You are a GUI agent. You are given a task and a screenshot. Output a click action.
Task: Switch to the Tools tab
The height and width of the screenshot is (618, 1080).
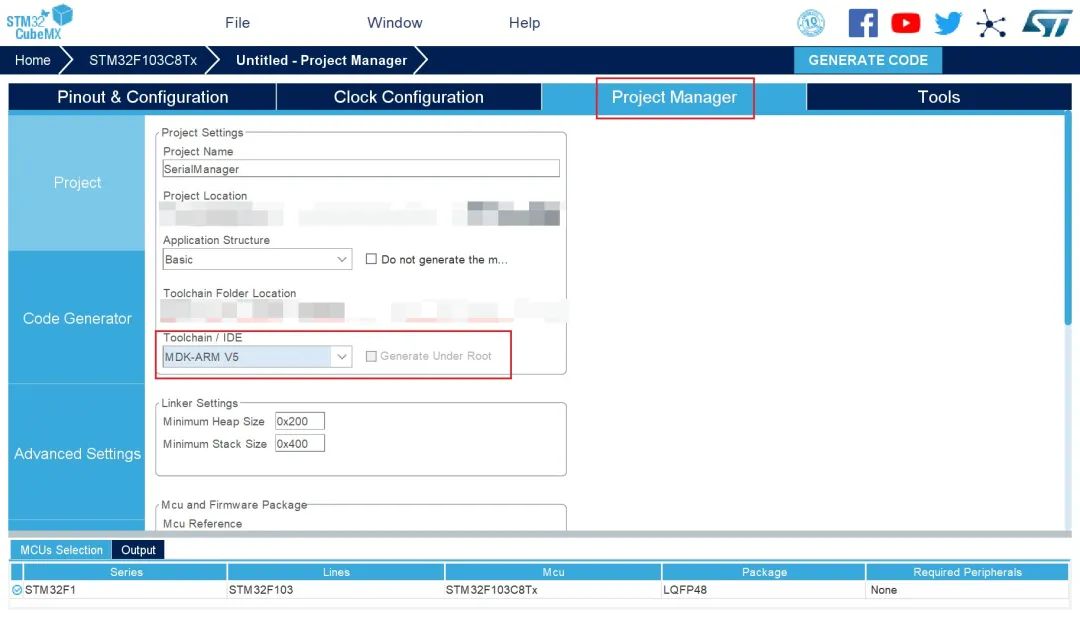point(939,97)
